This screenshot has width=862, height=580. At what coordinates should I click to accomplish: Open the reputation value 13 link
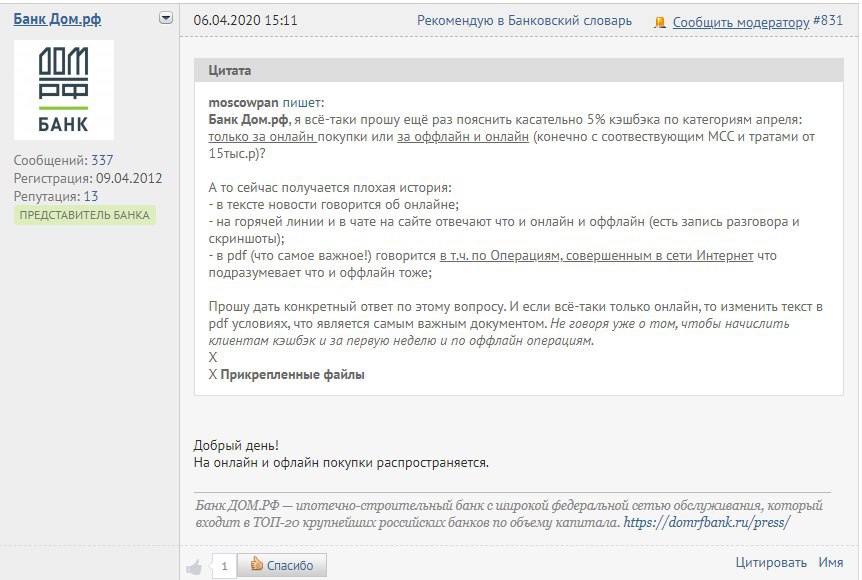(x=91, y=196)
